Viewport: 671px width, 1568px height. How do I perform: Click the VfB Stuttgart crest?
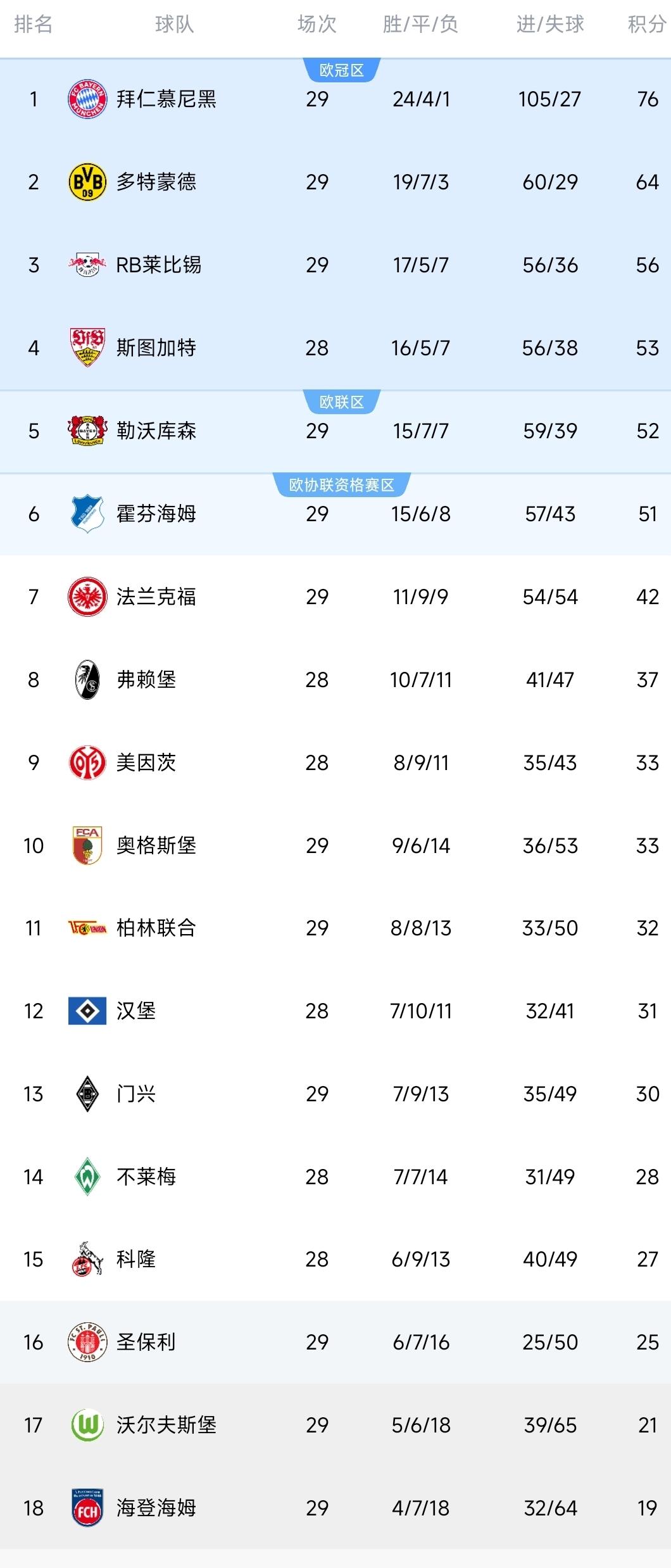pyautogui.click(x=87, y=348)
